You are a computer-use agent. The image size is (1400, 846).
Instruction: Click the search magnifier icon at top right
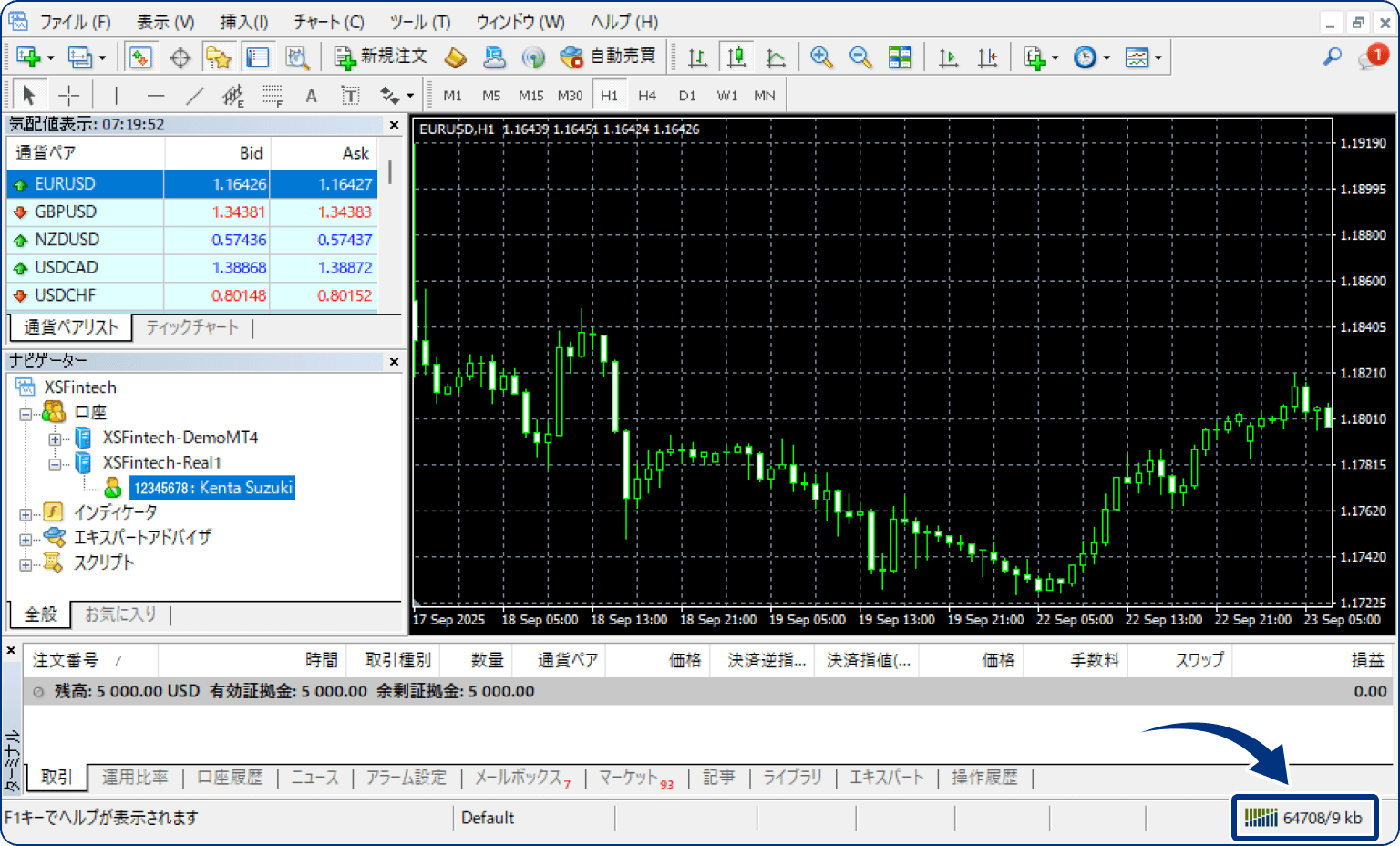point(1332,57)
